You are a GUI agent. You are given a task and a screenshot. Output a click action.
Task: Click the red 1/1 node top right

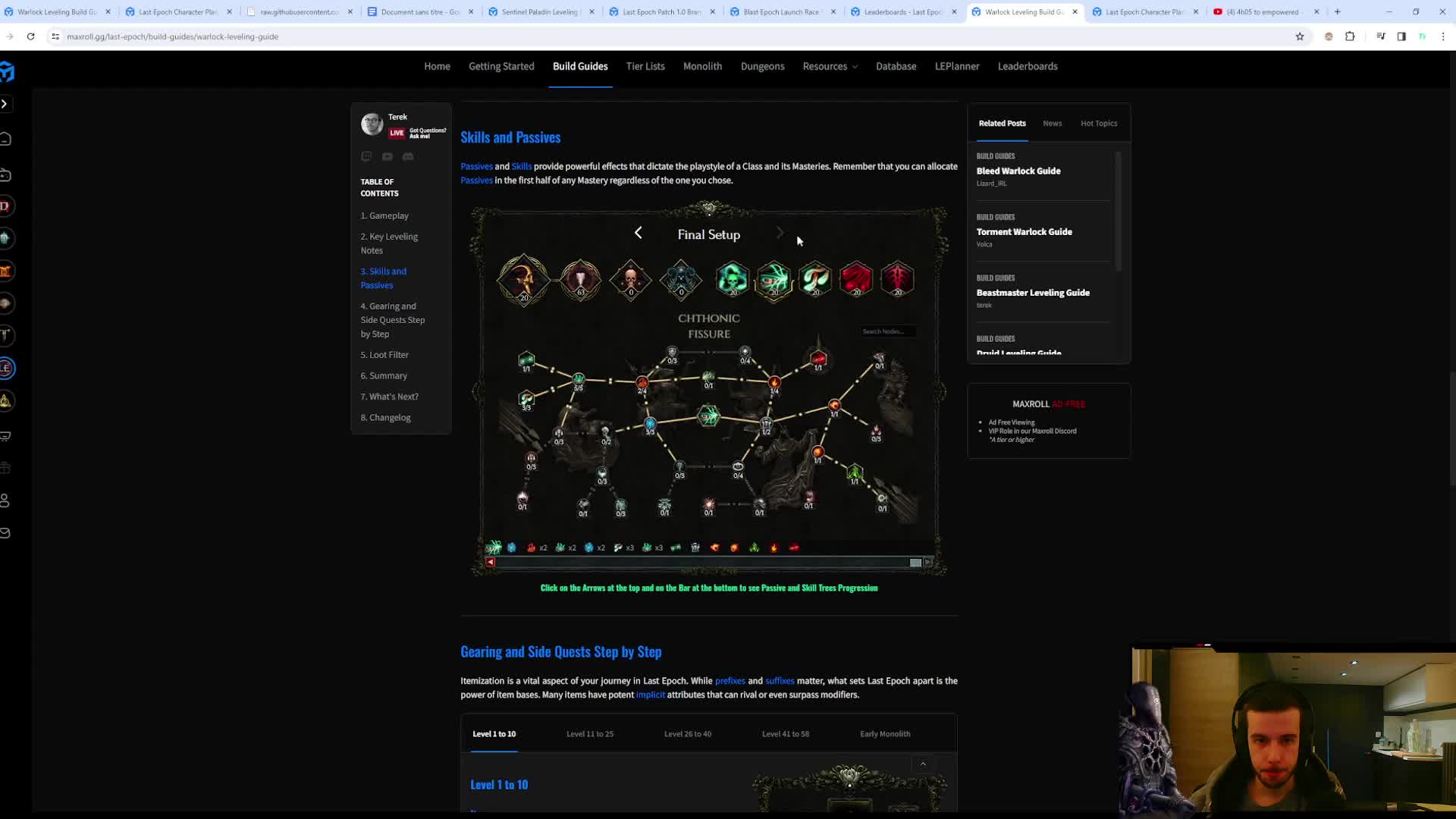[x=818, y=359]
